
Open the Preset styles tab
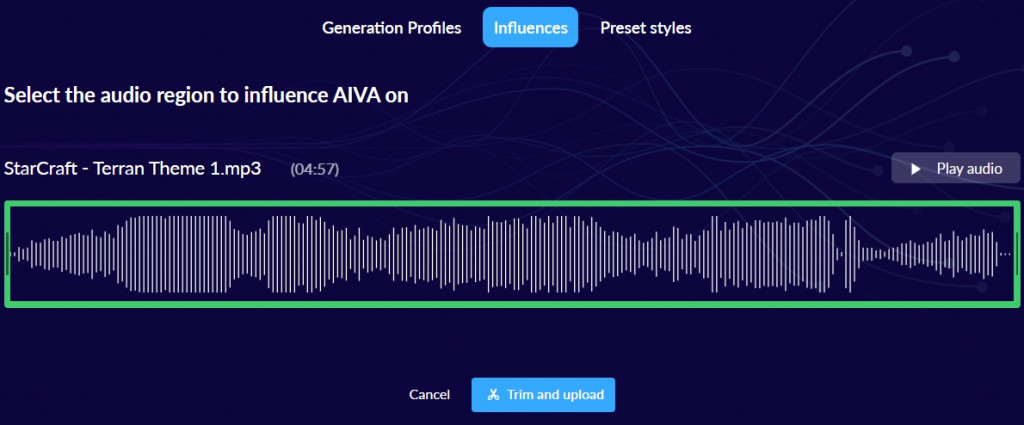[645, 28]
